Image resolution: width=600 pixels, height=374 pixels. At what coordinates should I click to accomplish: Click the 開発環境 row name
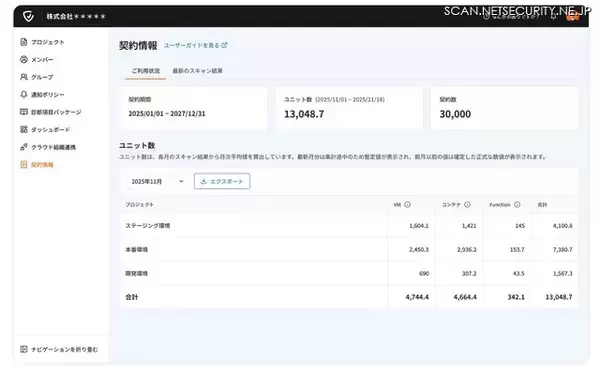tap(137, 273)
